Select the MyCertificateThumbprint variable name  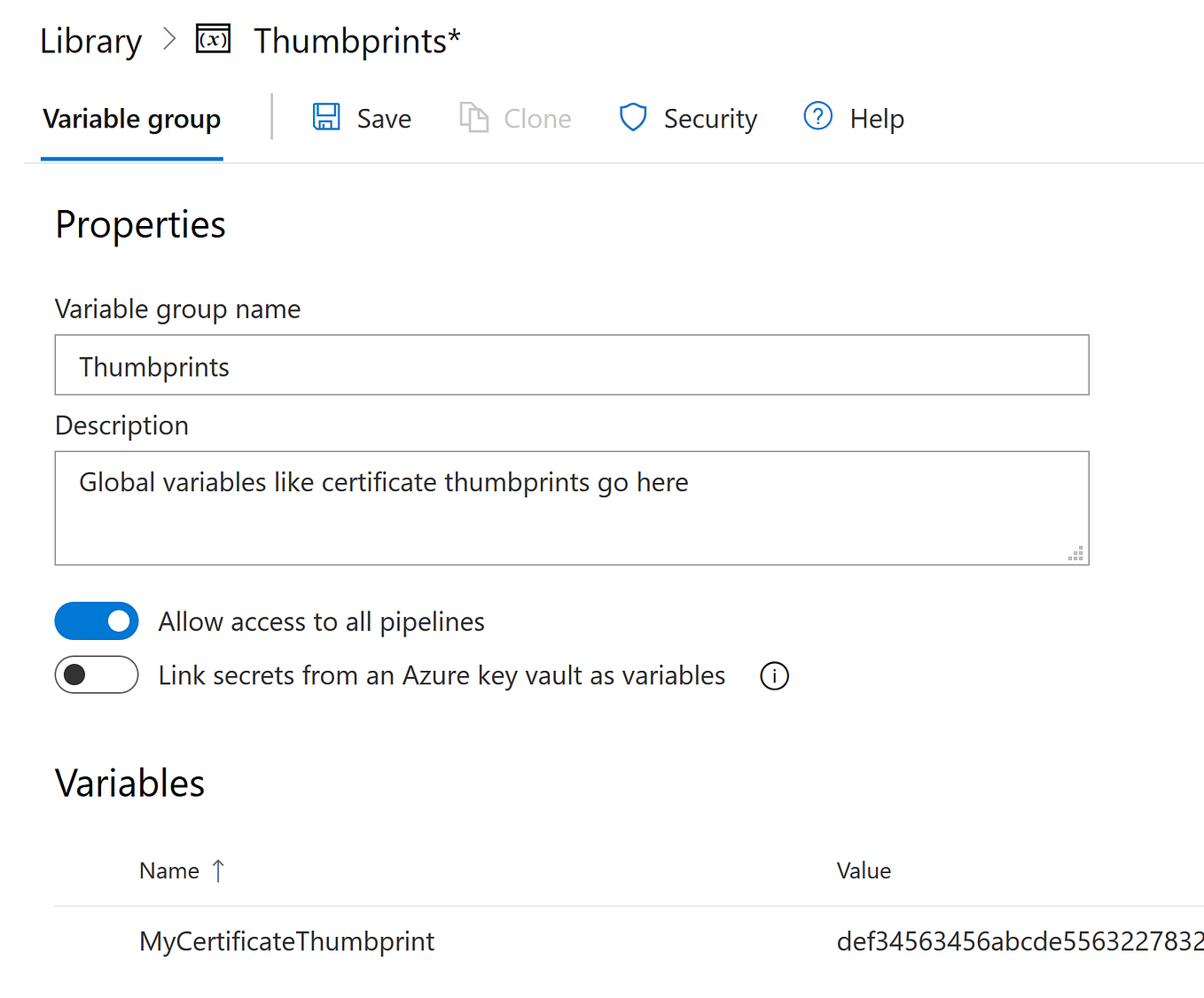(285, 940)
